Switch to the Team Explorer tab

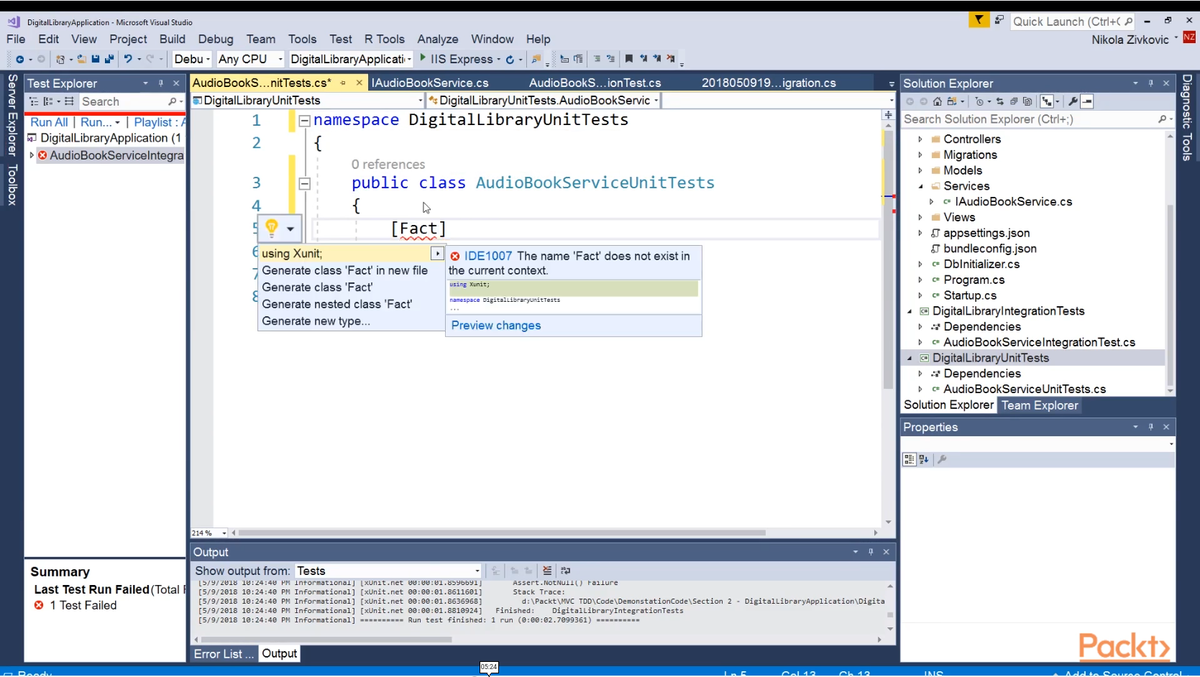tap(1039, 405)
